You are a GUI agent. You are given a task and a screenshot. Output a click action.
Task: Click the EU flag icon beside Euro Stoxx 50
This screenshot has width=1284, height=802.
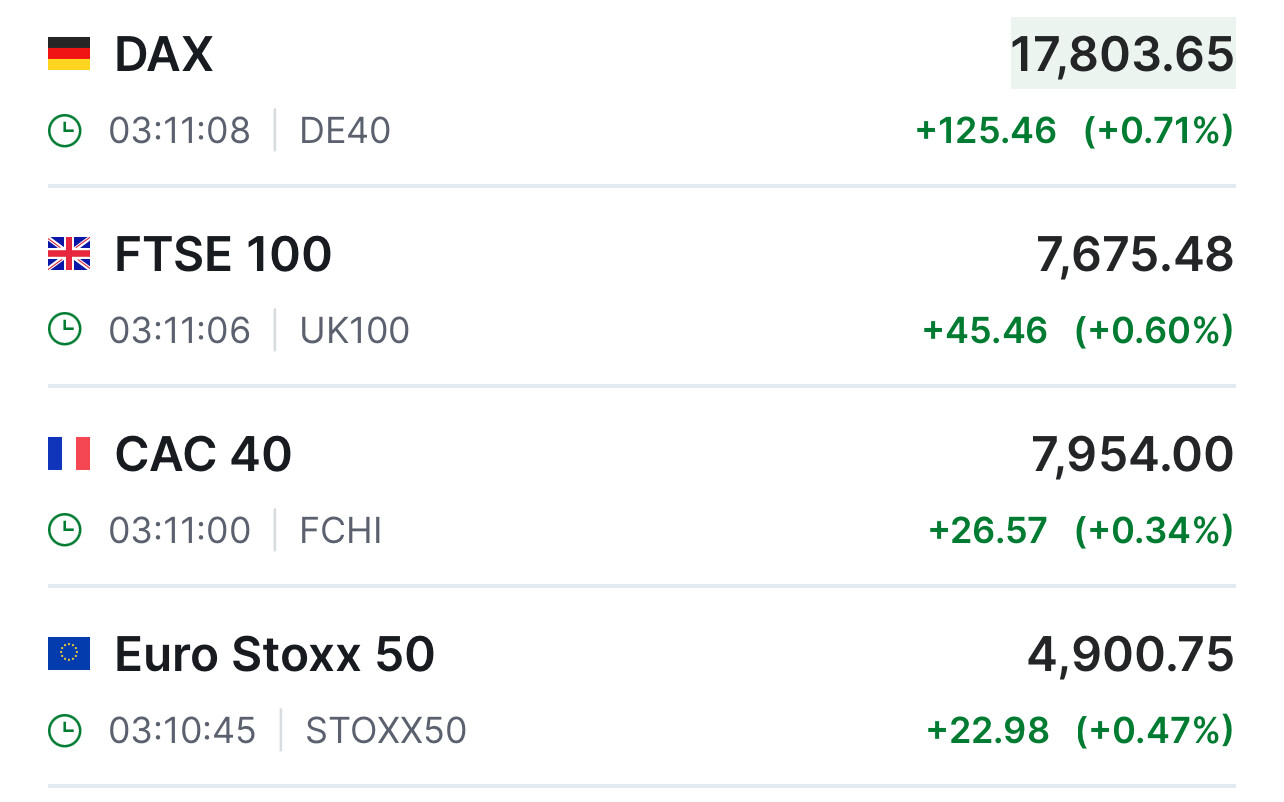pos(69,654)
